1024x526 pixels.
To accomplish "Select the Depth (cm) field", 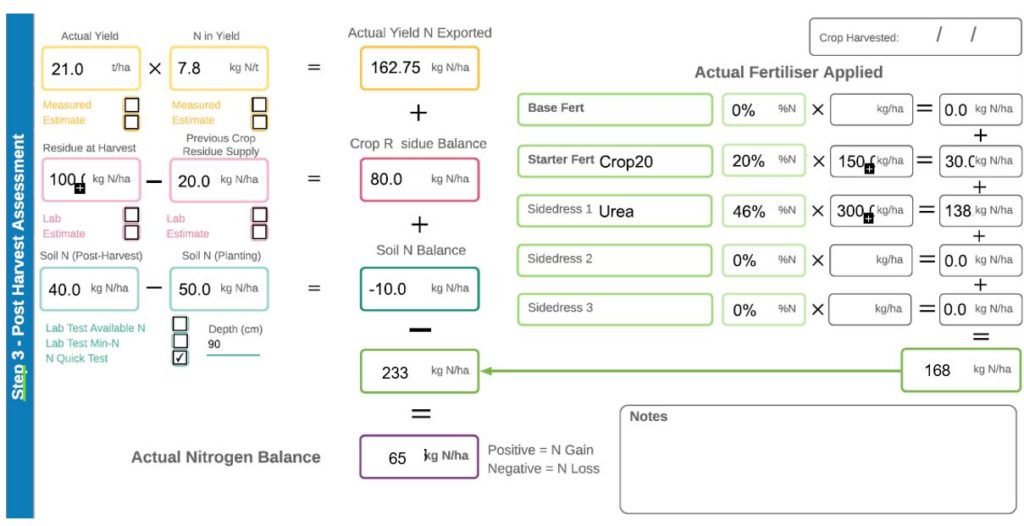I will click(232, 345).
